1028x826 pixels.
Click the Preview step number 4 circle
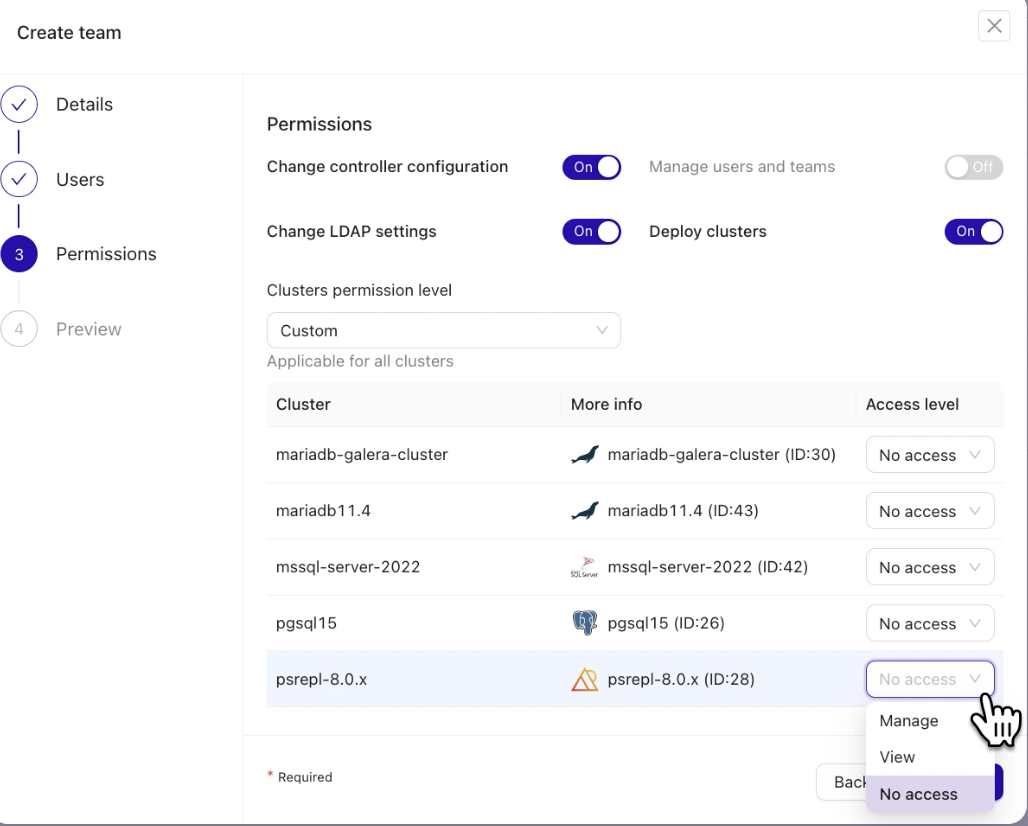(x=19, y=329)
